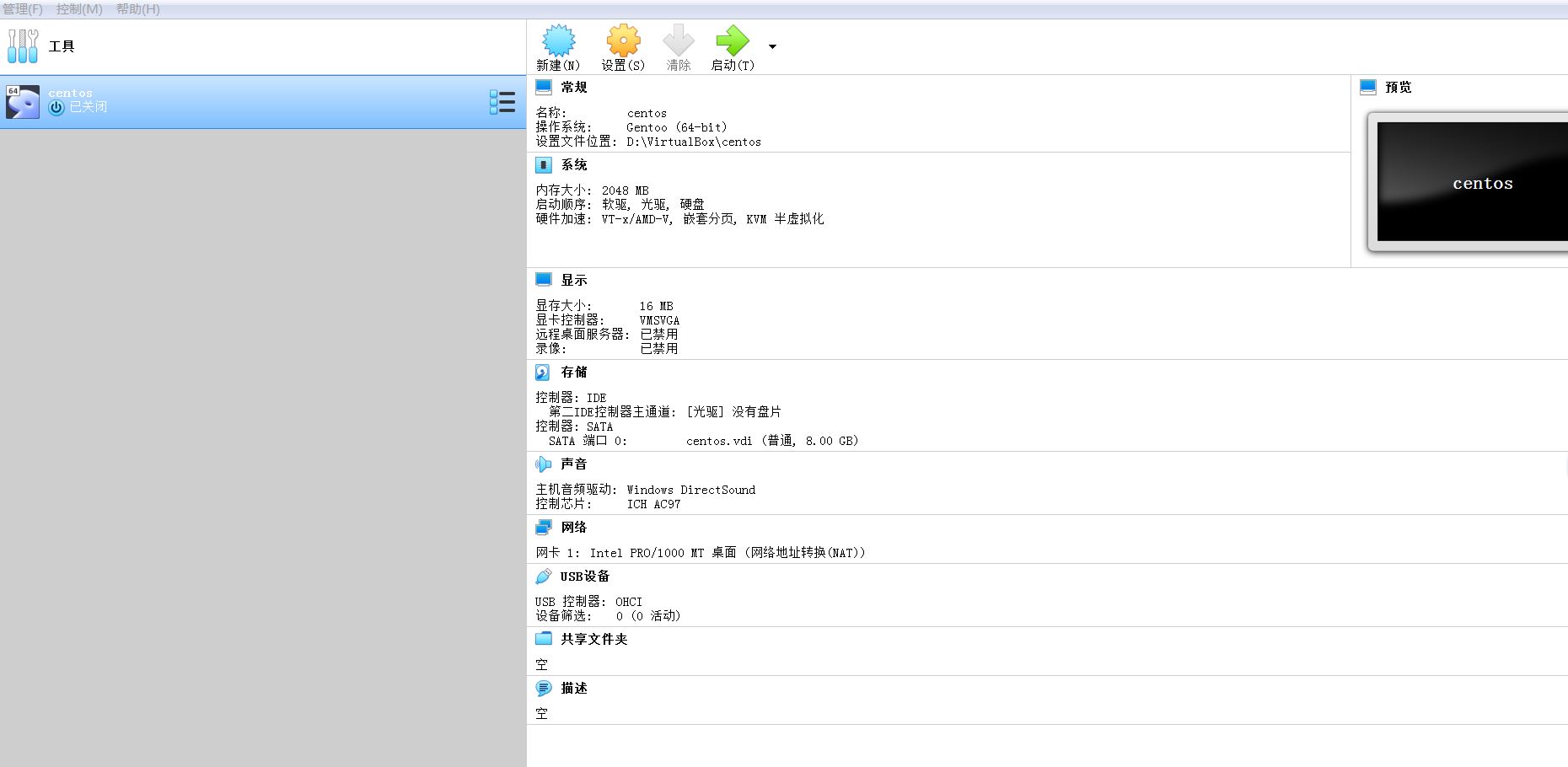This screenshot has height=767, width=1568.
Task: Click the ICH AC97 audio chip value
Action: tap(653, 504)
